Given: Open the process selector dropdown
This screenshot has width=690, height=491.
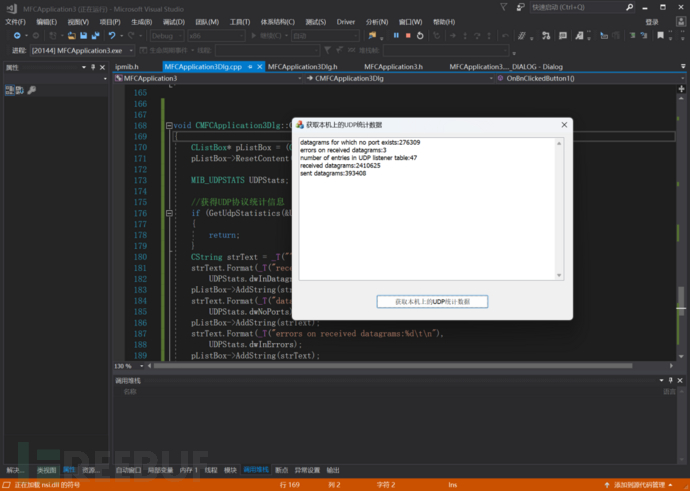Looking at the screenshot, I should pyautogui.click(x=129, y=49).
